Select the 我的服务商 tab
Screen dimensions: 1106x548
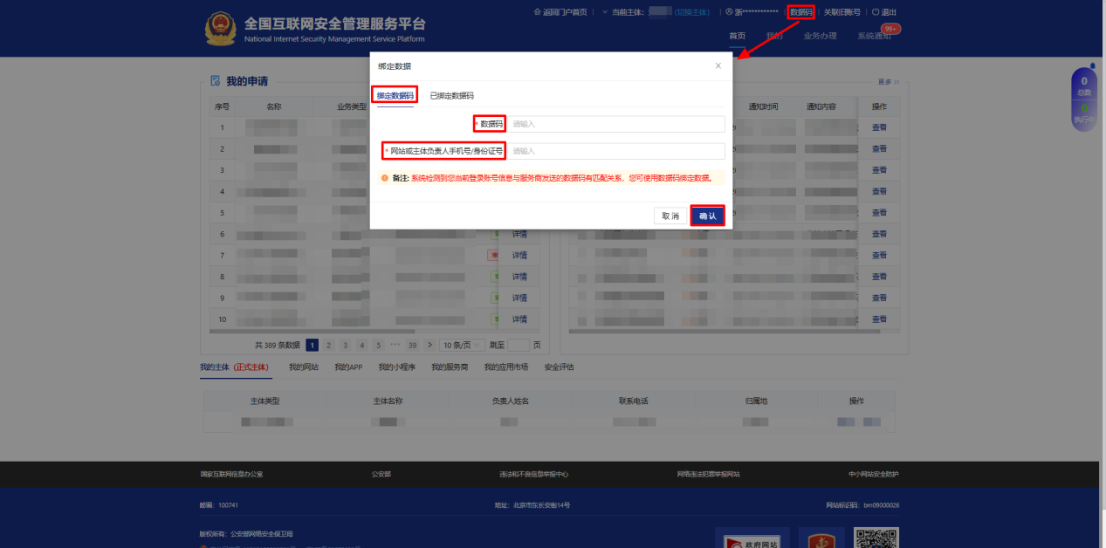point(450,367)
